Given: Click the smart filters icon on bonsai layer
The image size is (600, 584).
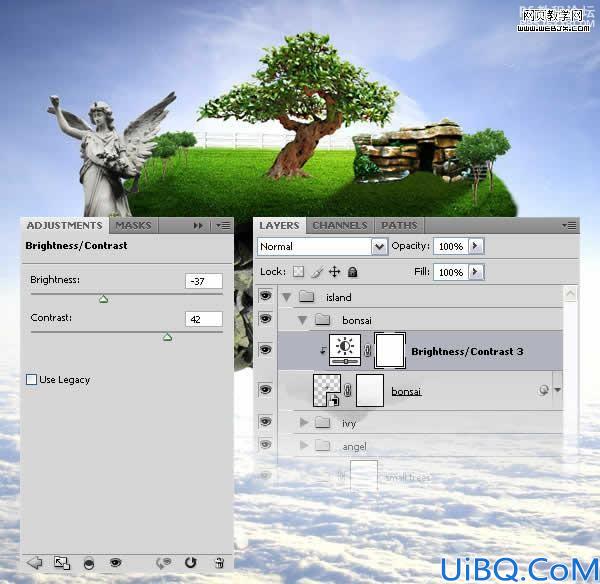Looking at the screenshot, I should (543, 390).
